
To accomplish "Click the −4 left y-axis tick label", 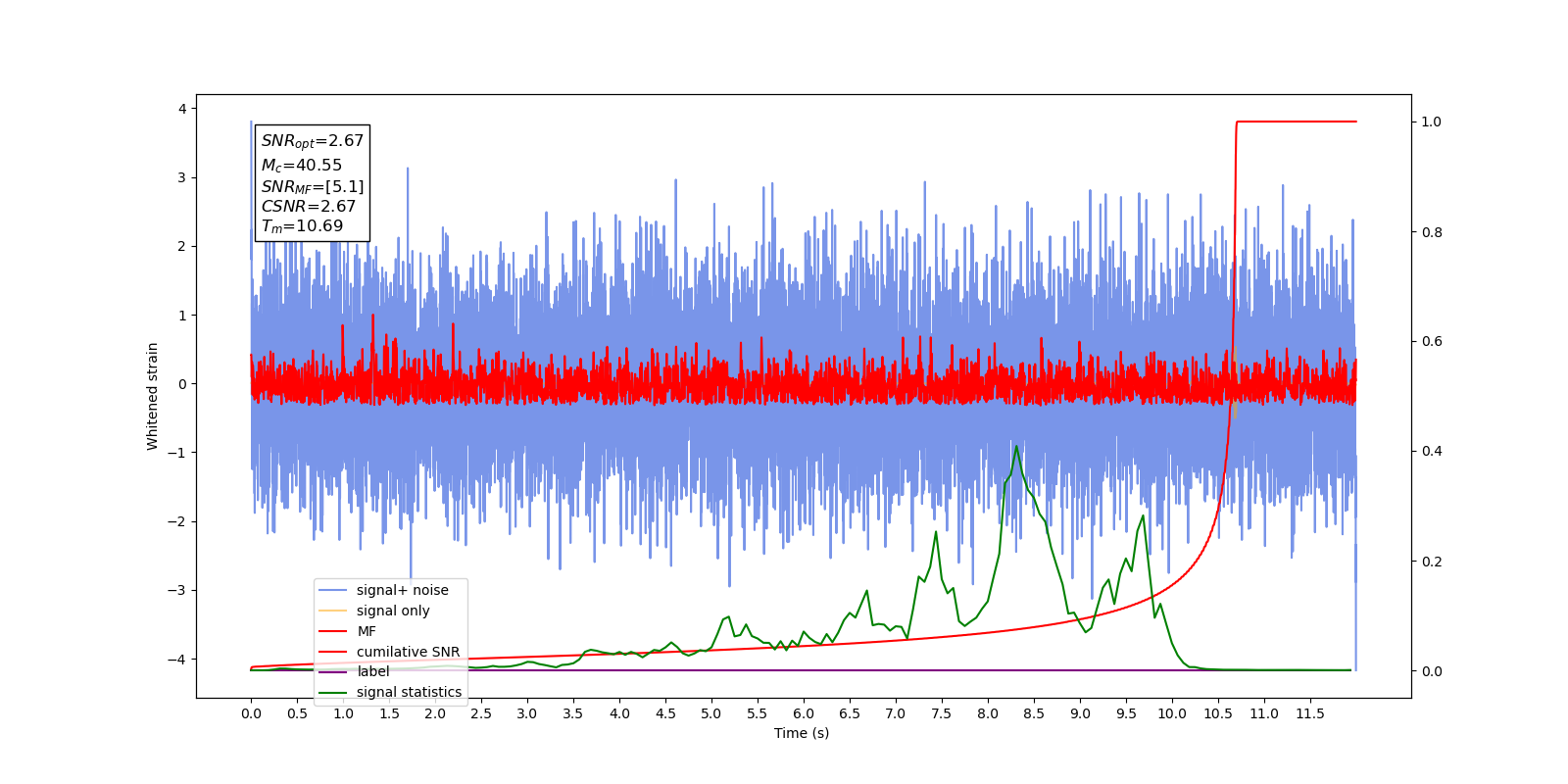I will (177, 659).
